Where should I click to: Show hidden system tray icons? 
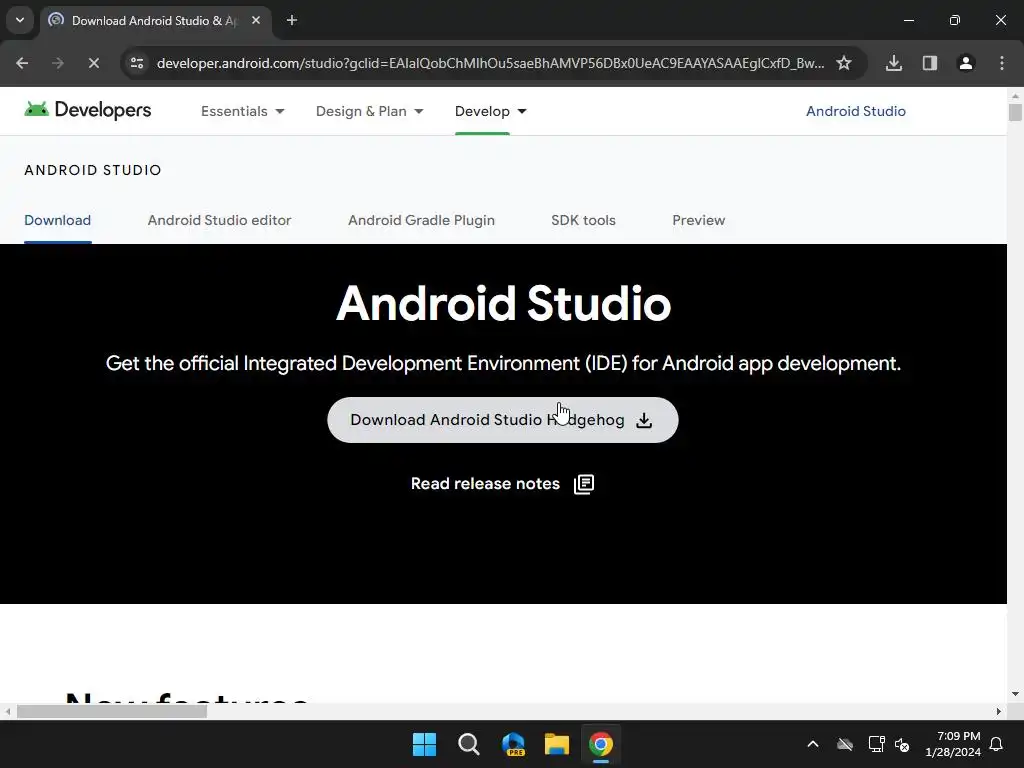813,744
